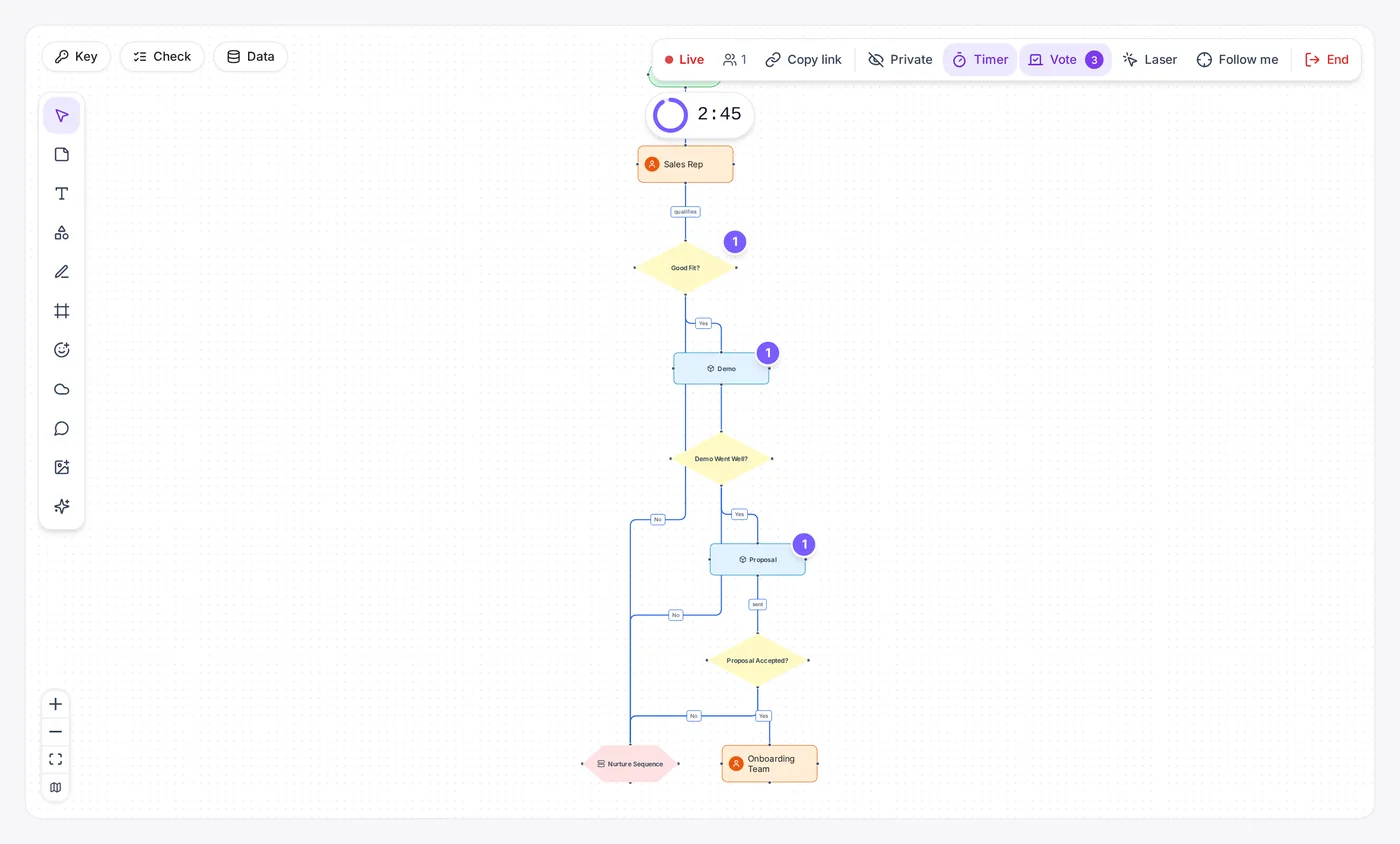Click the vote badge on Good Fit?
This screenshot has width=1400, height=844.
click(x=735, y=242)
